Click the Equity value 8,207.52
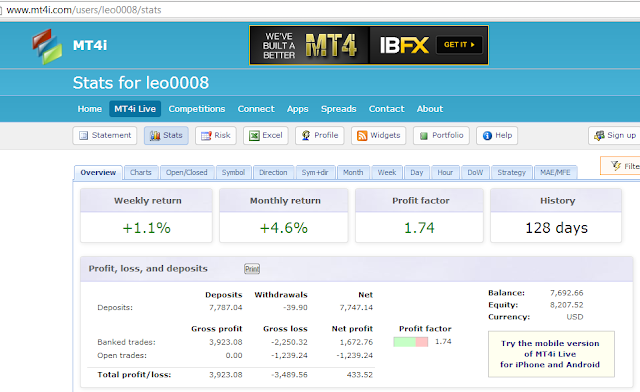 [567, 305]
